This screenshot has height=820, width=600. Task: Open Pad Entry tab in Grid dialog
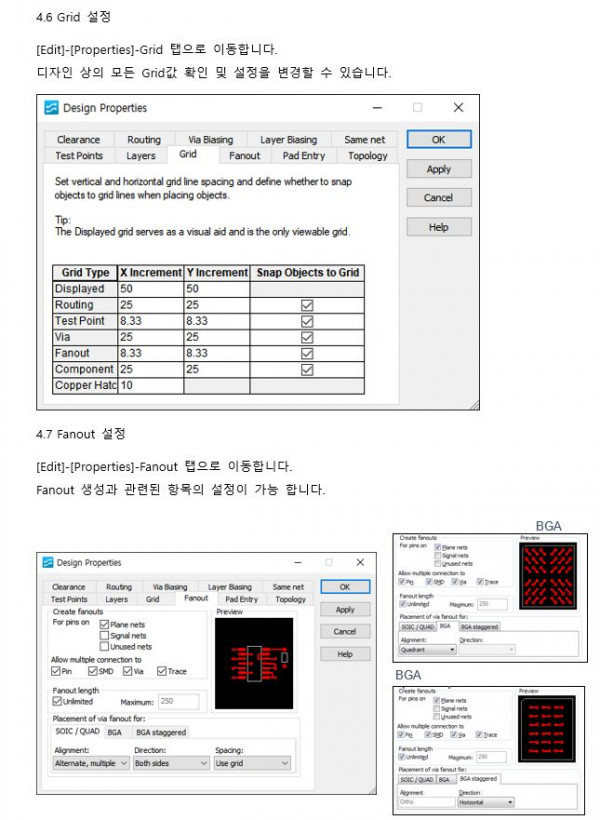pos(304,155)
